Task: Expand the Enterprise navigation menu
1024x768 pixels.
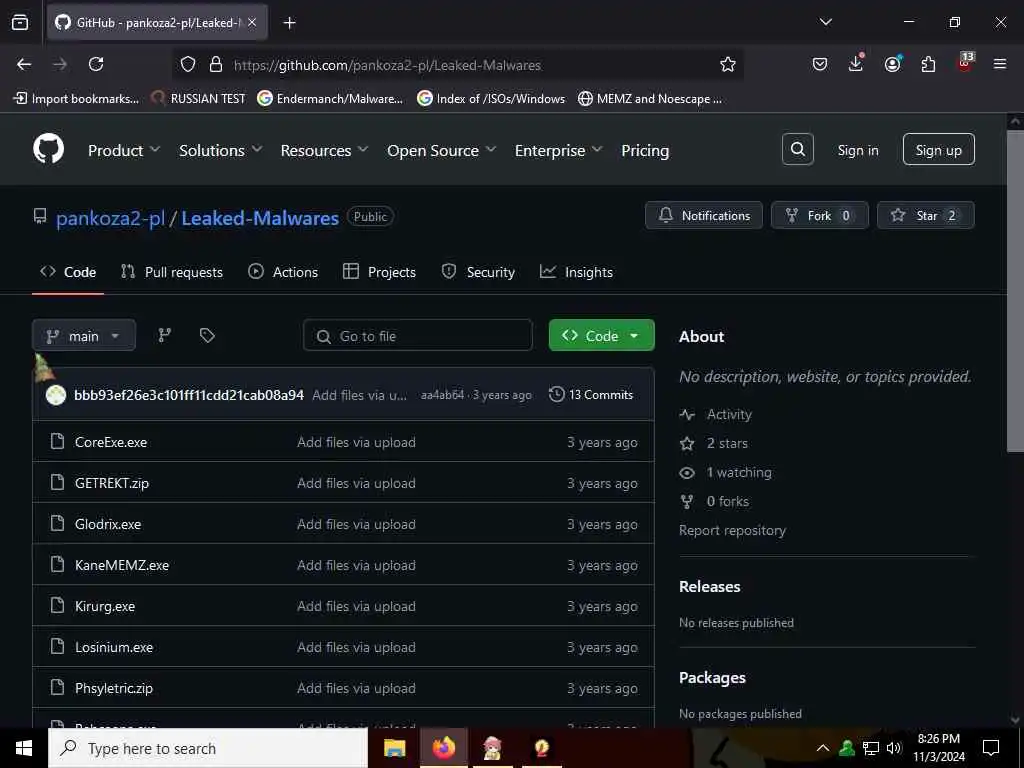Action: pyautogui.click(x=558, y=150)
